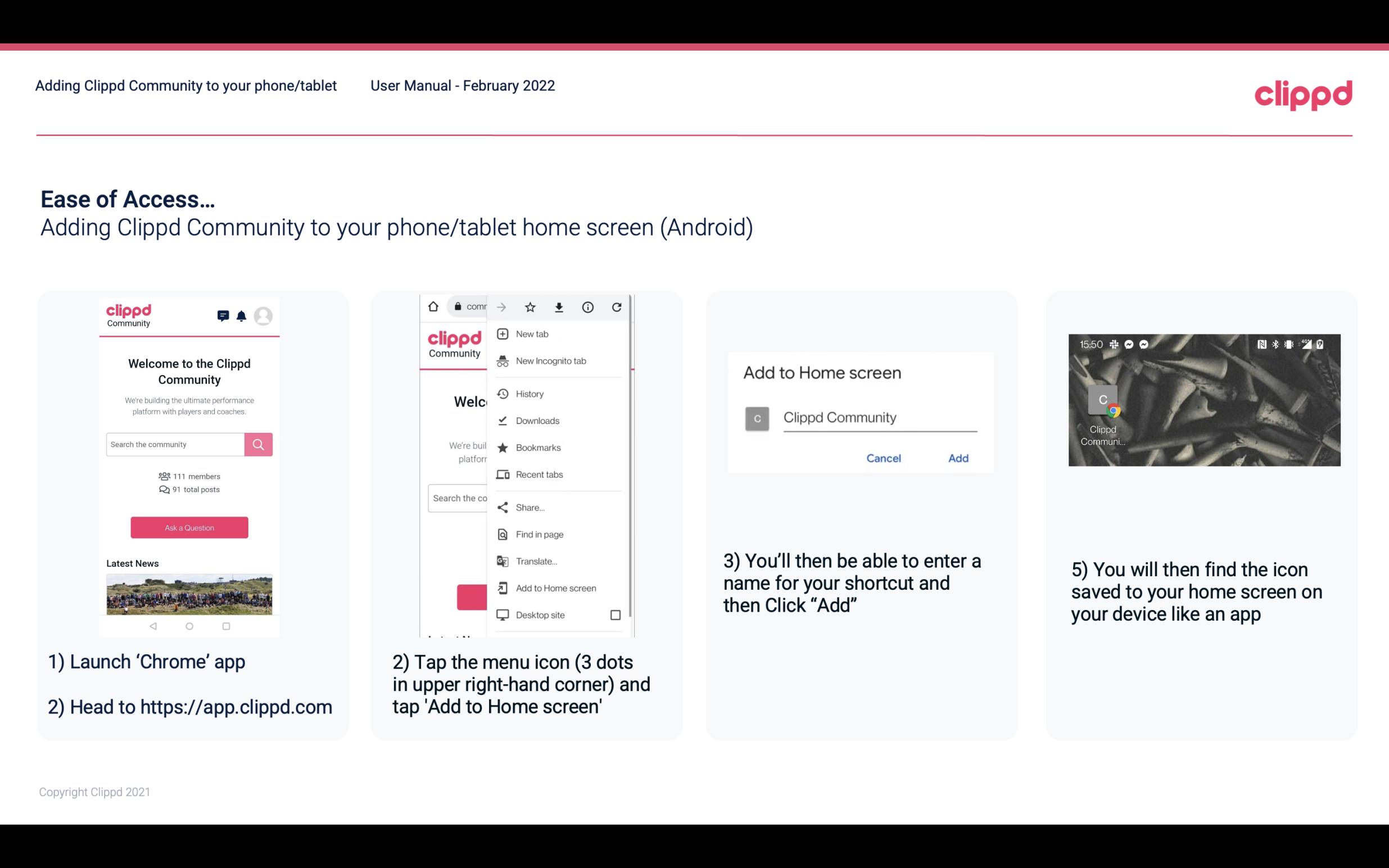Click the Add to Home screen menu option
The width and height of the screenshot is (1389, 868).
coord(555,588)
